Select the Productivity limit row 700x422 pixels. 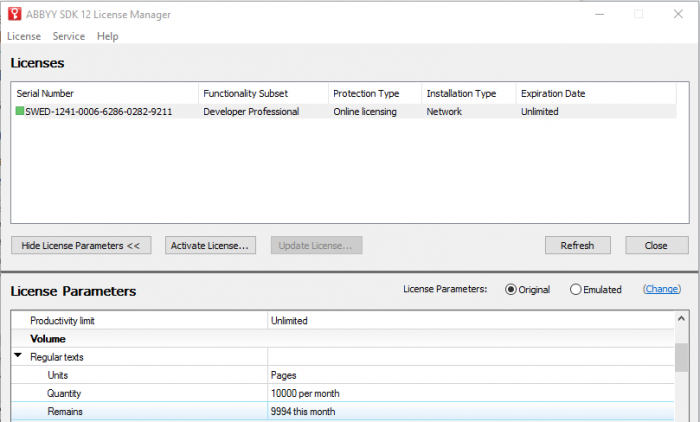(x=342, y=320)
